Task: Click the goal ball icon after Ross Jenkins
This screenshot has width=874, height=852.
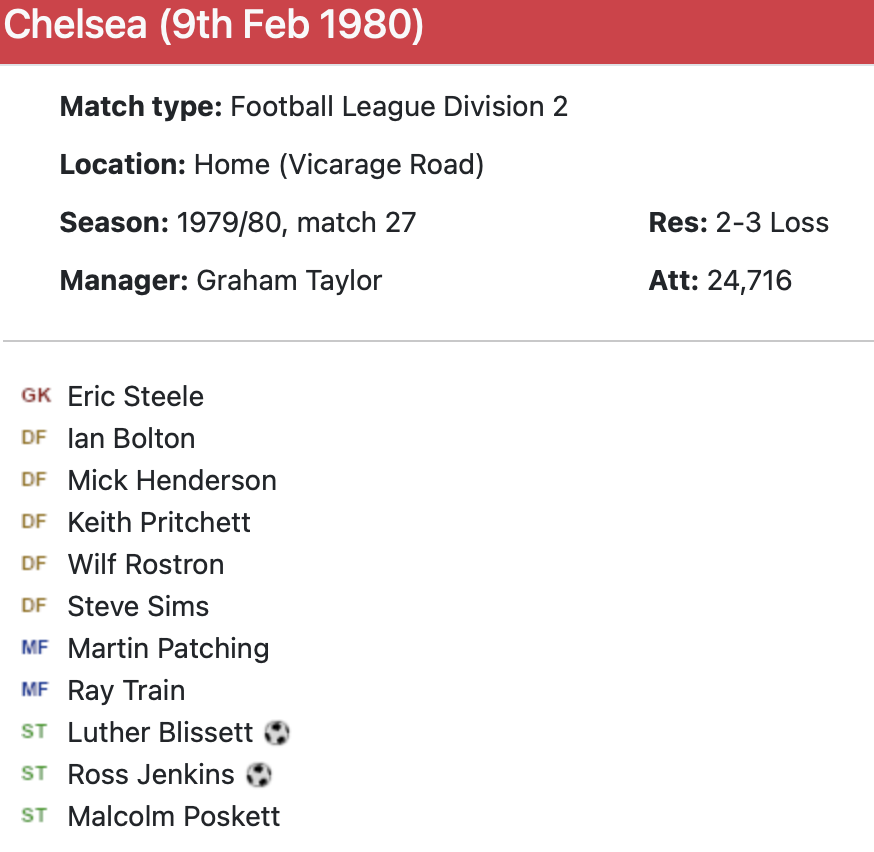Action: point(259,775)
